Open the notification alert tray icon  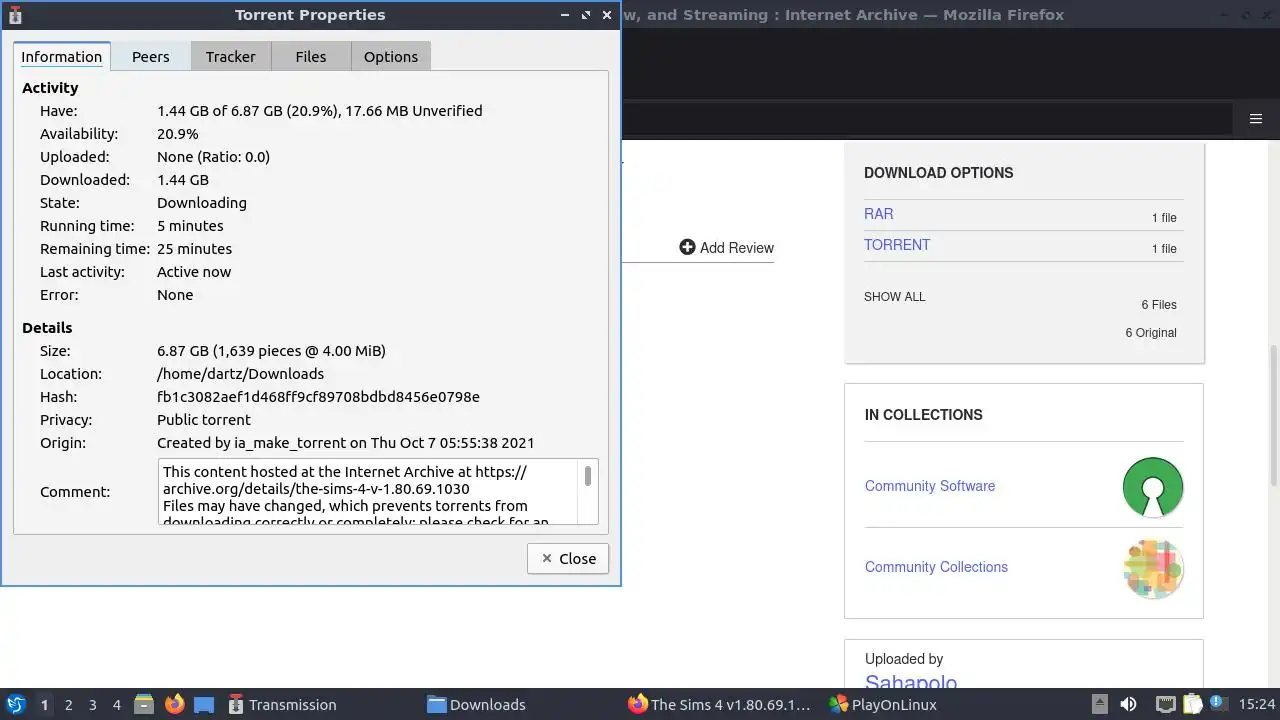(1218, 704)
